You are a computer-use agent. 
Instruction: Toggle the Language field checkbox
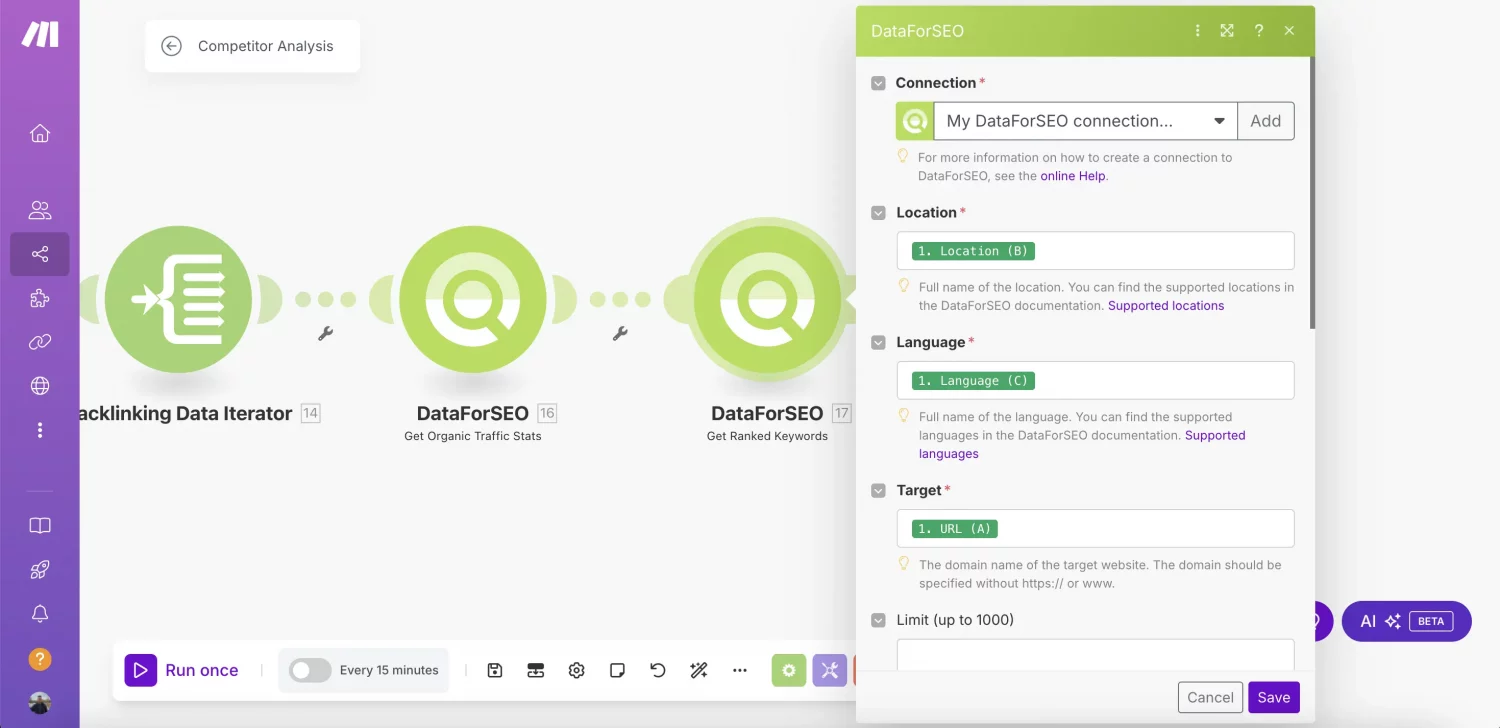(x=878, y=342)
